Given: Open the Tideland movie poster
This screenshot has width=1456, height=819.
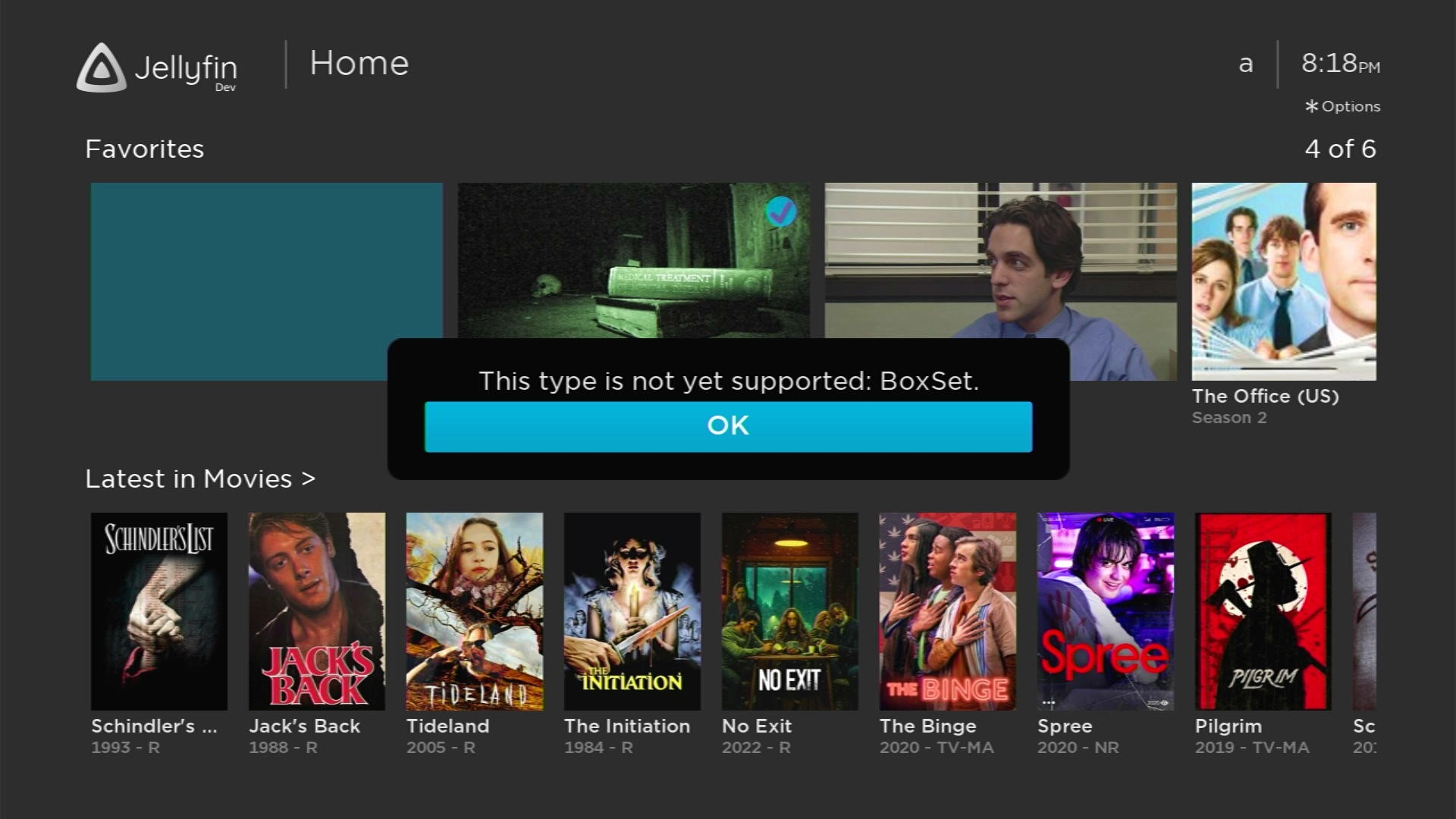Looking at the screenshot, I should [x=475, y=611].
